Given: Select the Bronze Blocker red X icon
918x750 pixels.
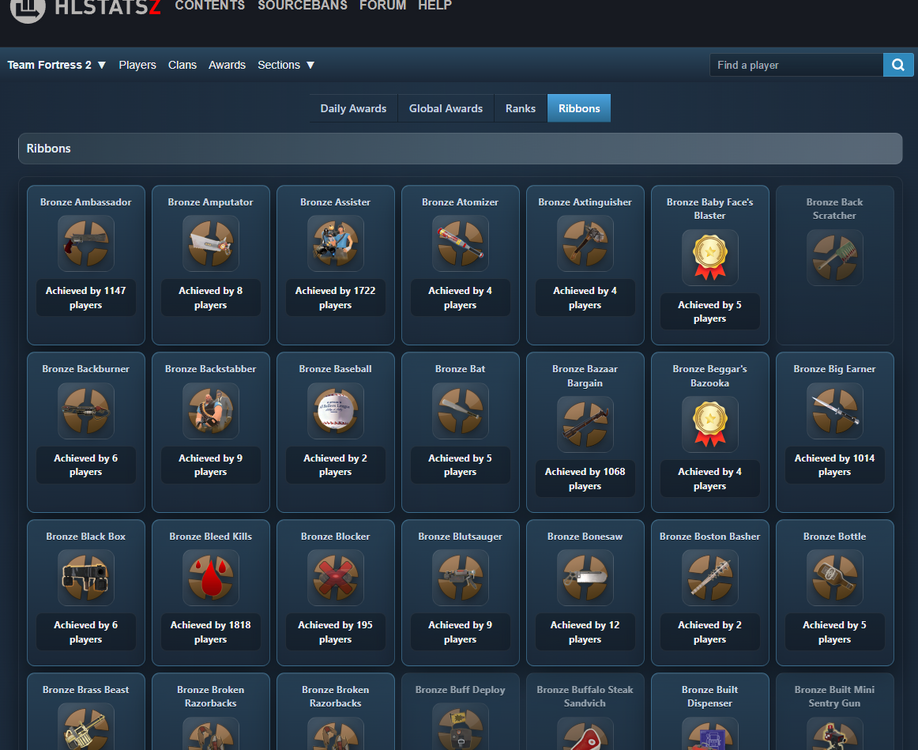Looking at the screenshot, I should point(335,578).
